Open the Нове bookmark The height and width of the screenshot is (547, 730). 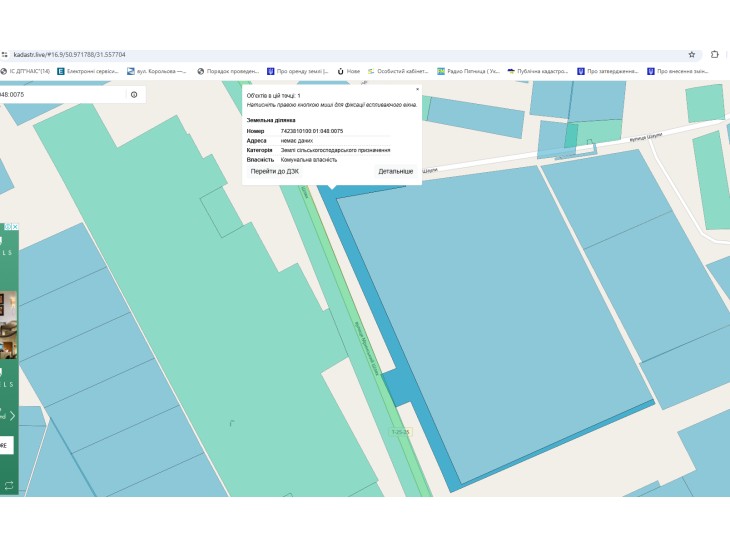[349, 71]
